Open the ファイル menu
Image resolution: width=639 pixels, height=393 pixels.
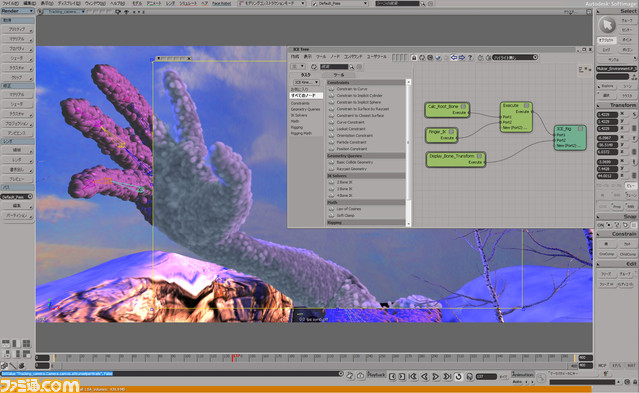[x=10, y=3]
